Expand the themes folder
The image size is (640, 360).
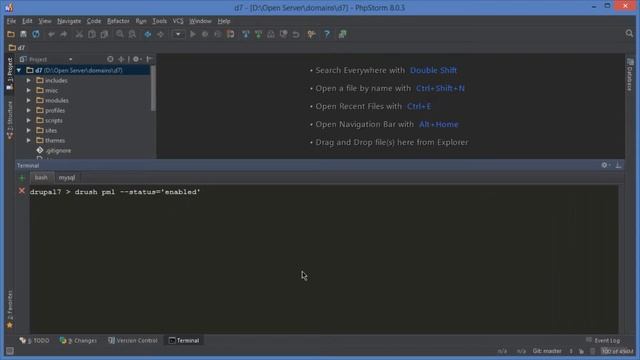click(29, 140)
